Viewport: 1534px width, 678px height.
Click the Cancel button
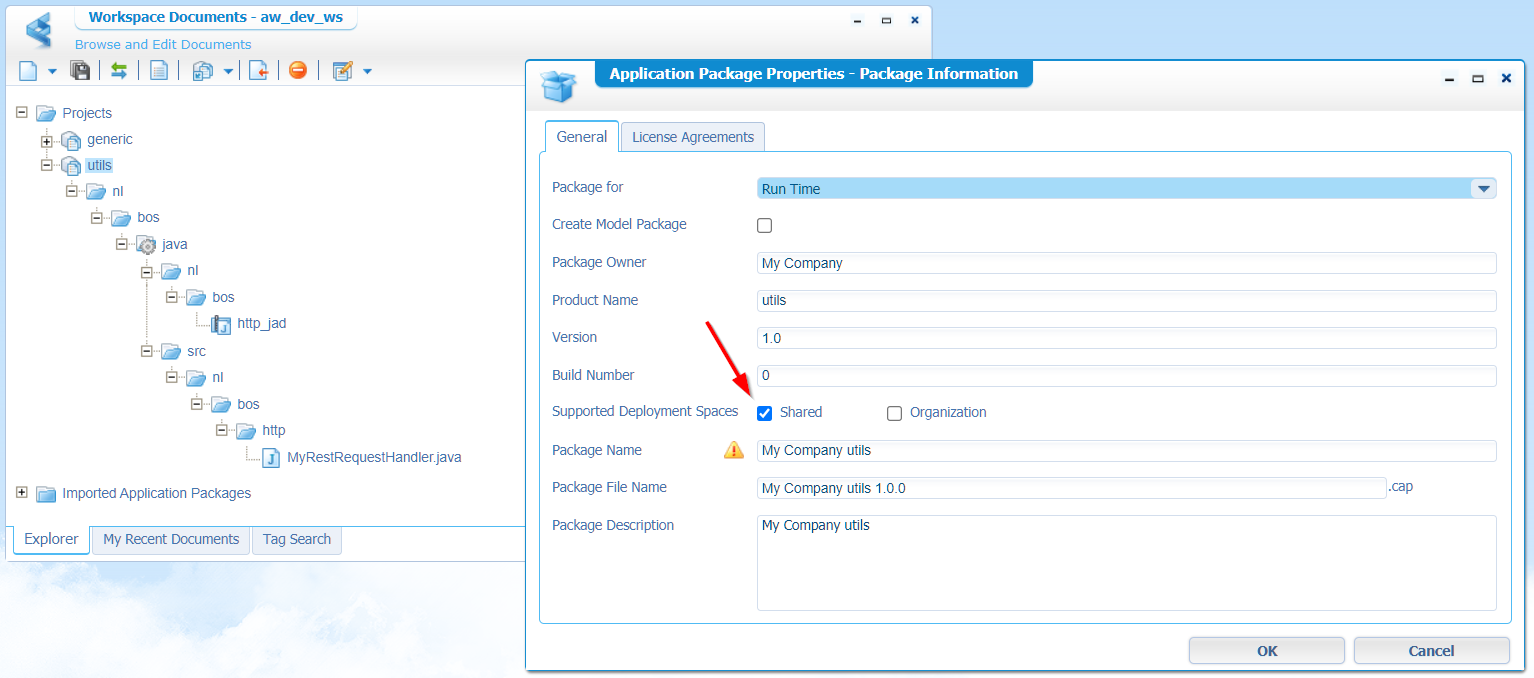[1431, 651]
